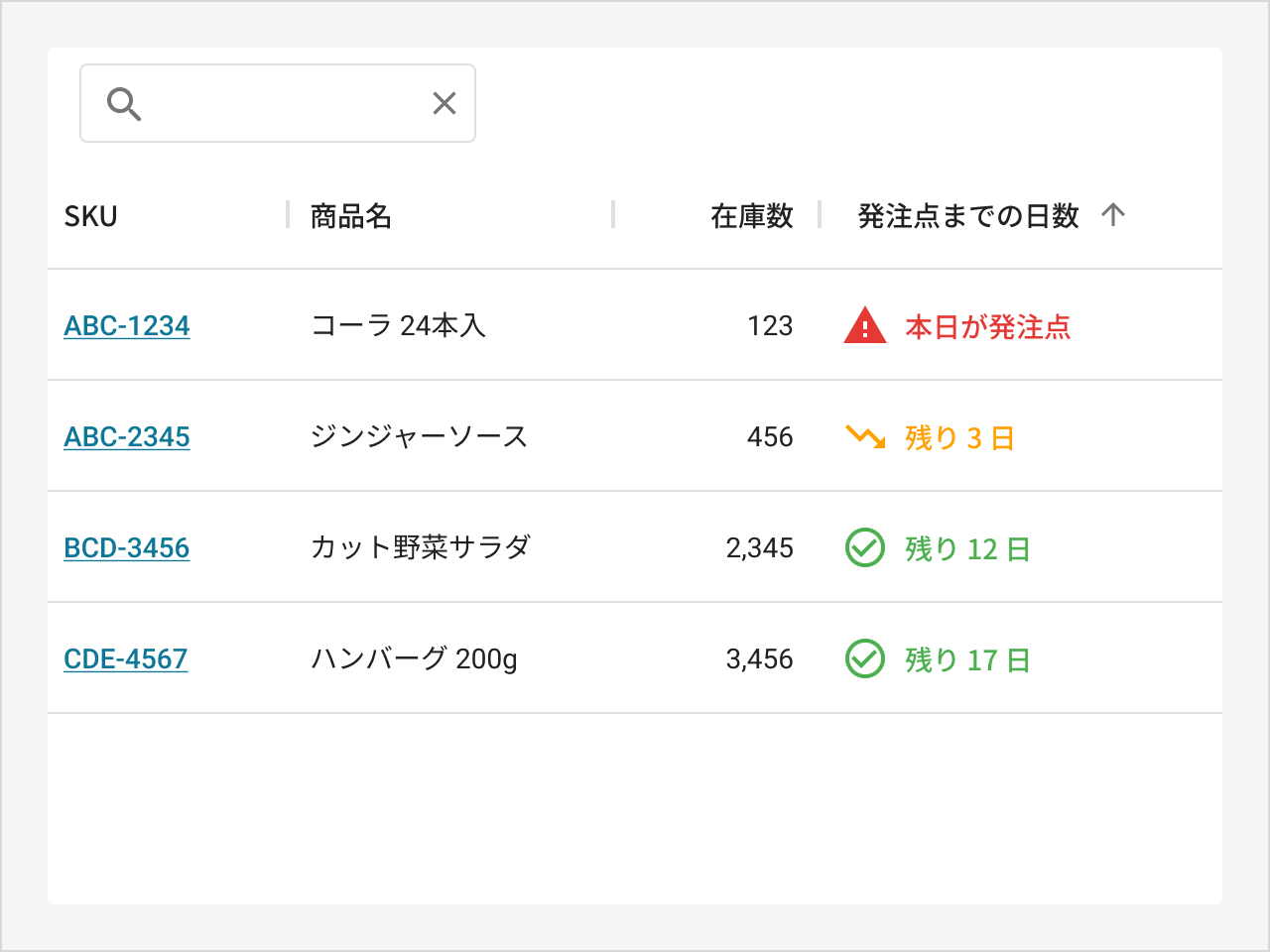Toggle sort arrow on 発注点までの日数 column
The image size is (1270, 952).
click(x=1113, y=215)
